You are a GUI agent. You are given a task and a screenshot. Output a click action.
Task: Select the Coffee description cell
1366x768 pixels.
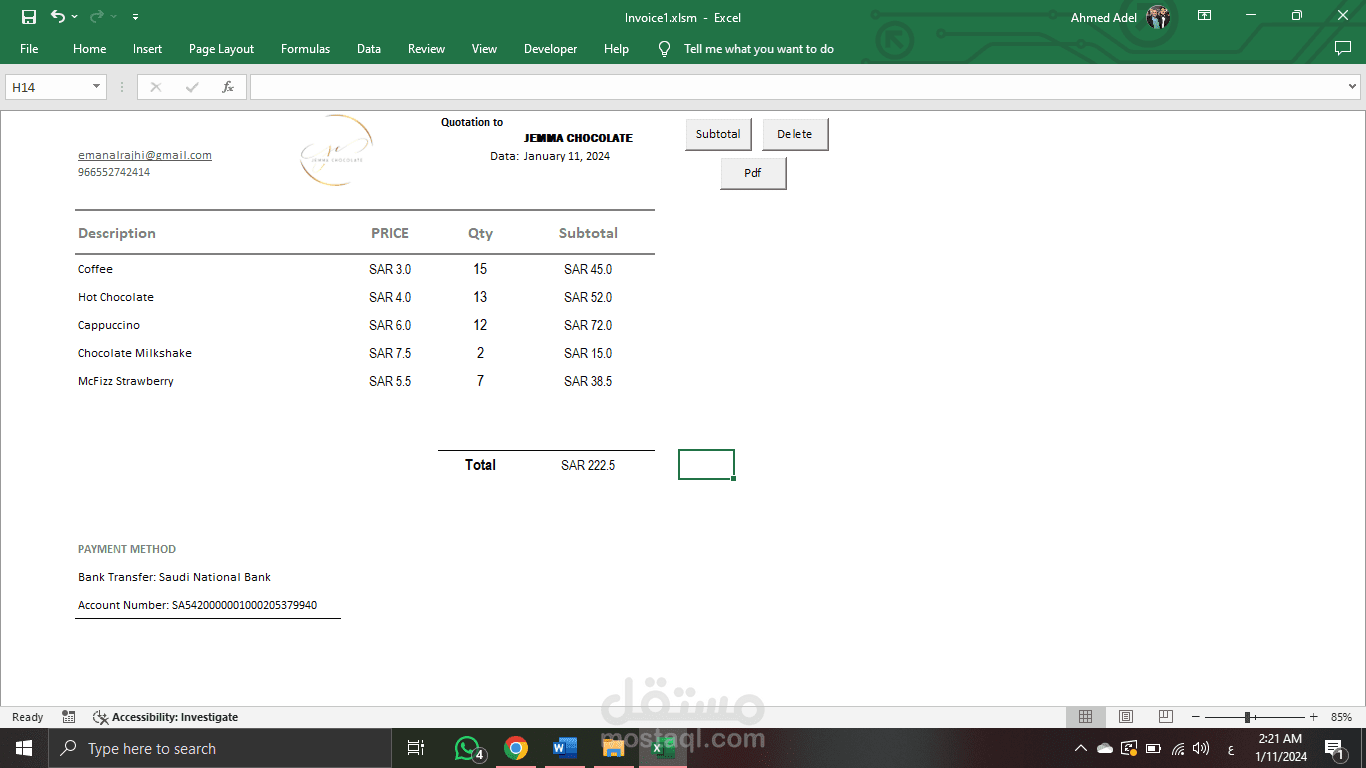[95, 269]
